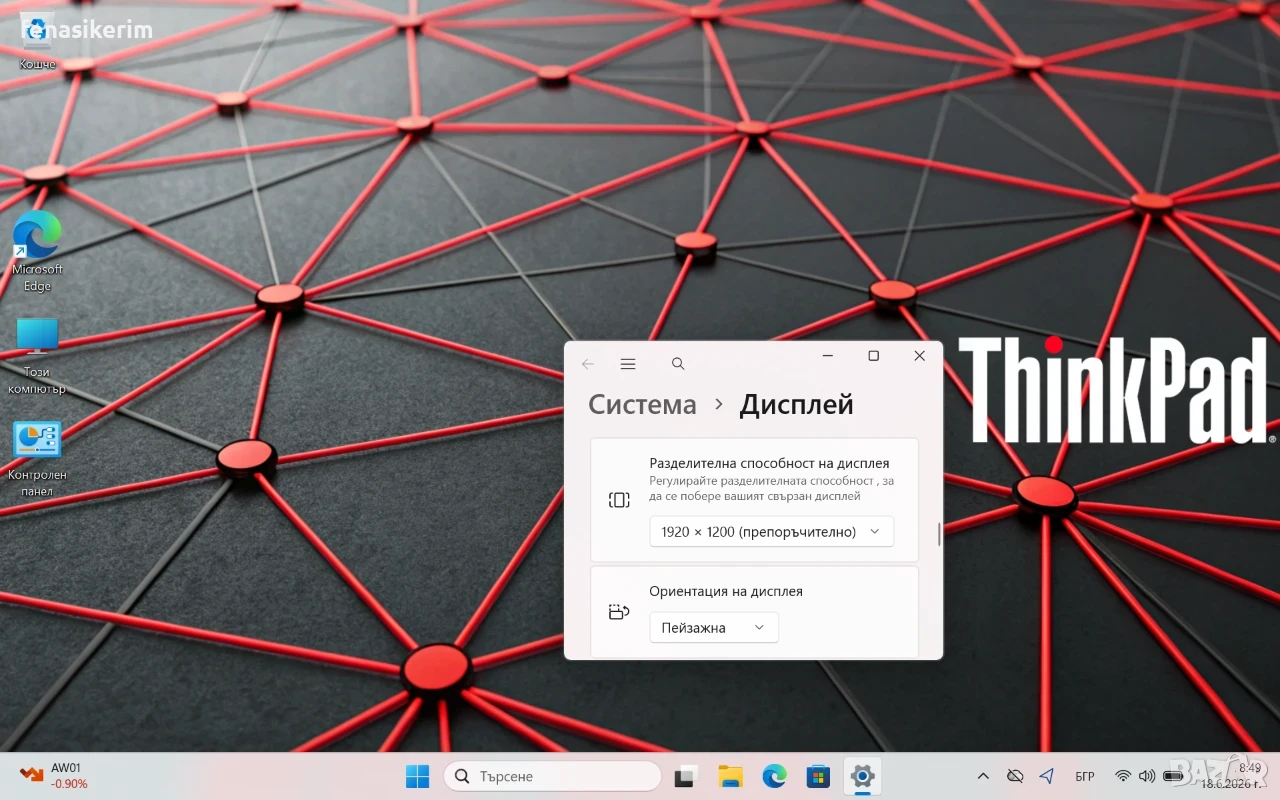
Task: Click the Task View taskbar icon
Action: click(x=686, y=776)
